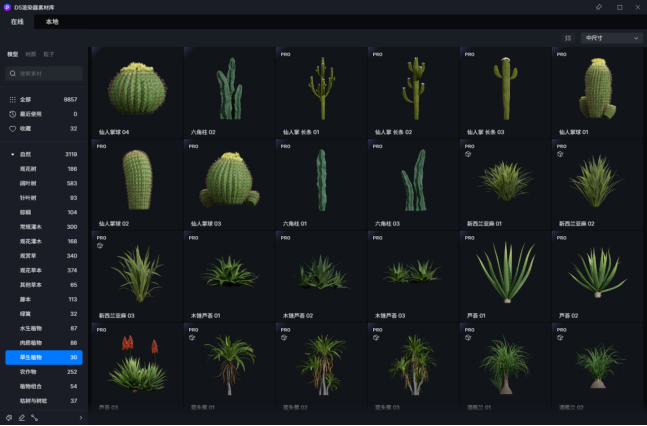Click the 全部 count 9857

pyautogui.click(x=70, y=99)
